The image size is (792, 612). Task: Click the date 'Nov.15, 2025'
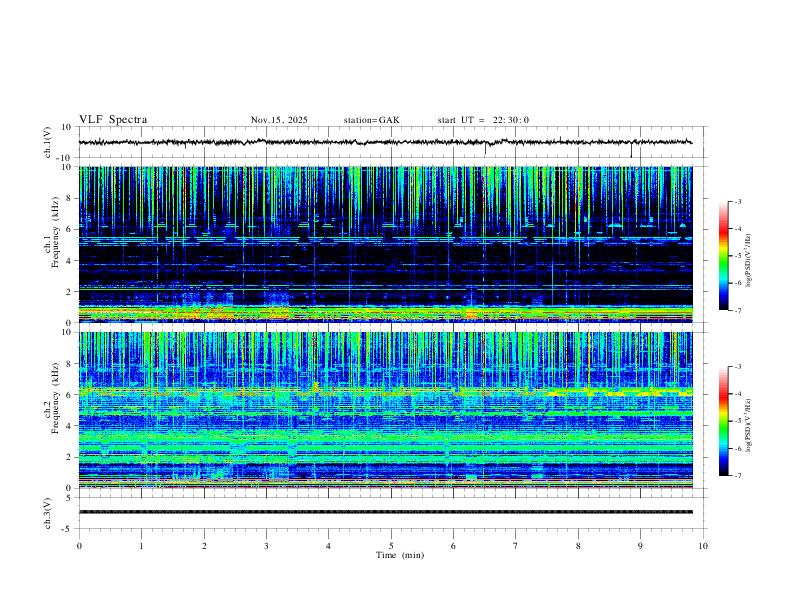[279, 120]
